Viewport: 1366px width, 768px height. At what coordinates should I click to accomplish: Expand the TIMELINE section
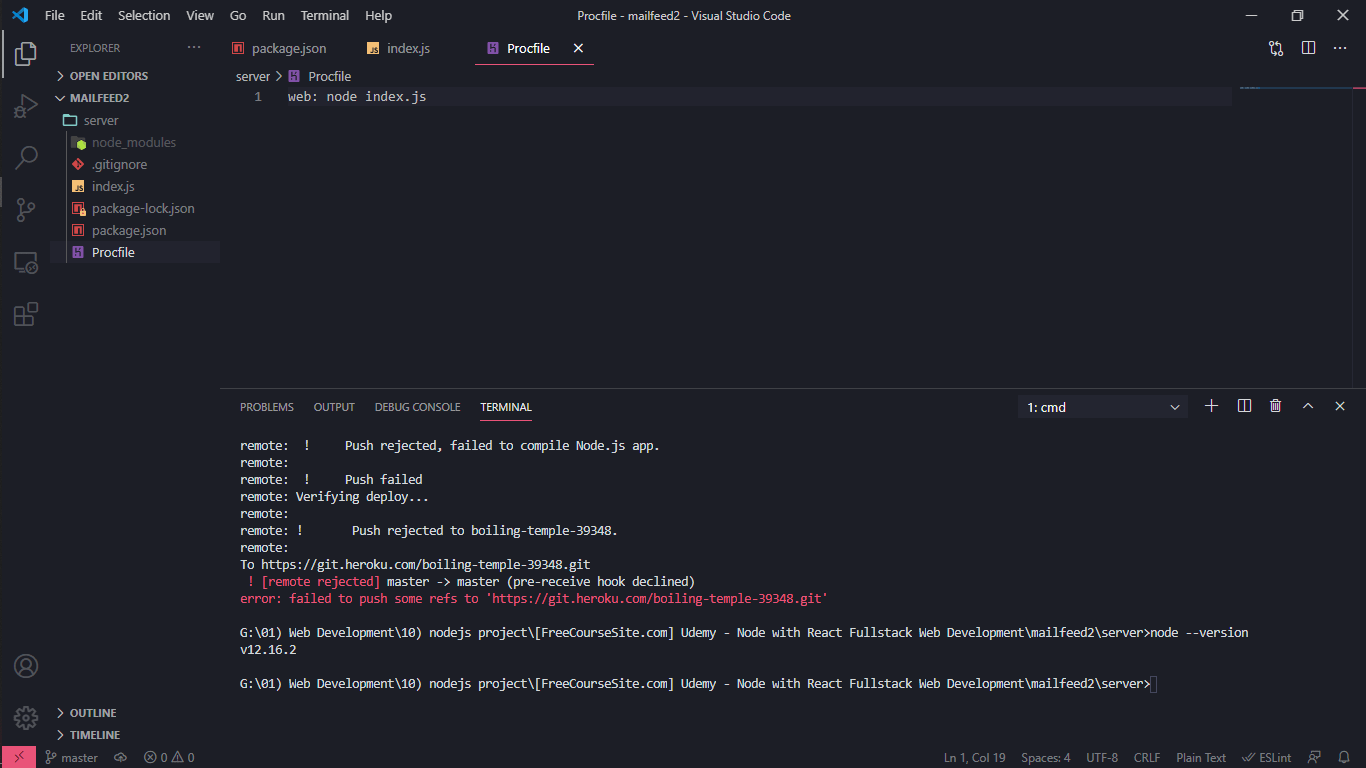[90, 734]
